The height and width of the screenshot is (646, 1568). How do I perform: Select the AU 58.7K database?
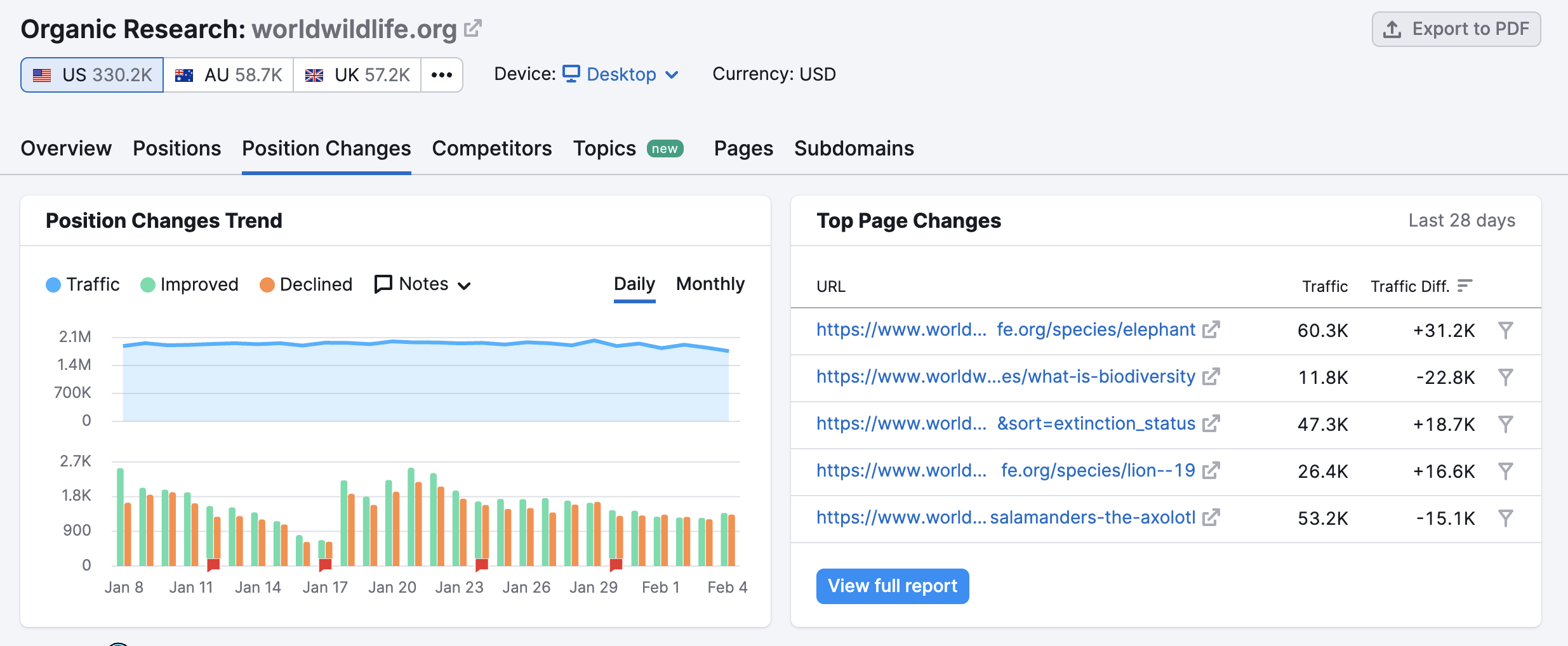(229, 75)
